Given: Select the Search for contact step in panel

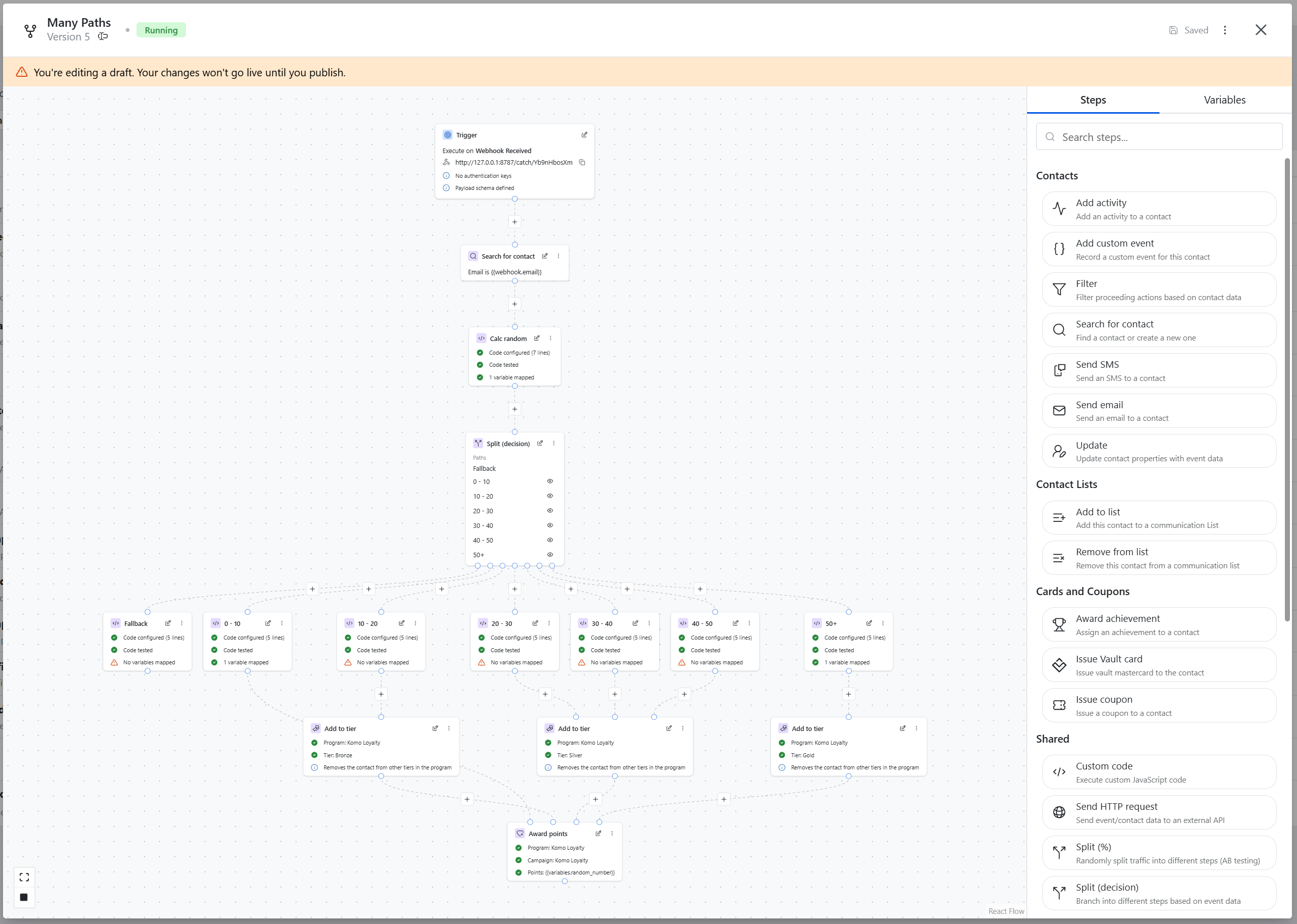Looking at the screenshot, I should (1159, 330).
